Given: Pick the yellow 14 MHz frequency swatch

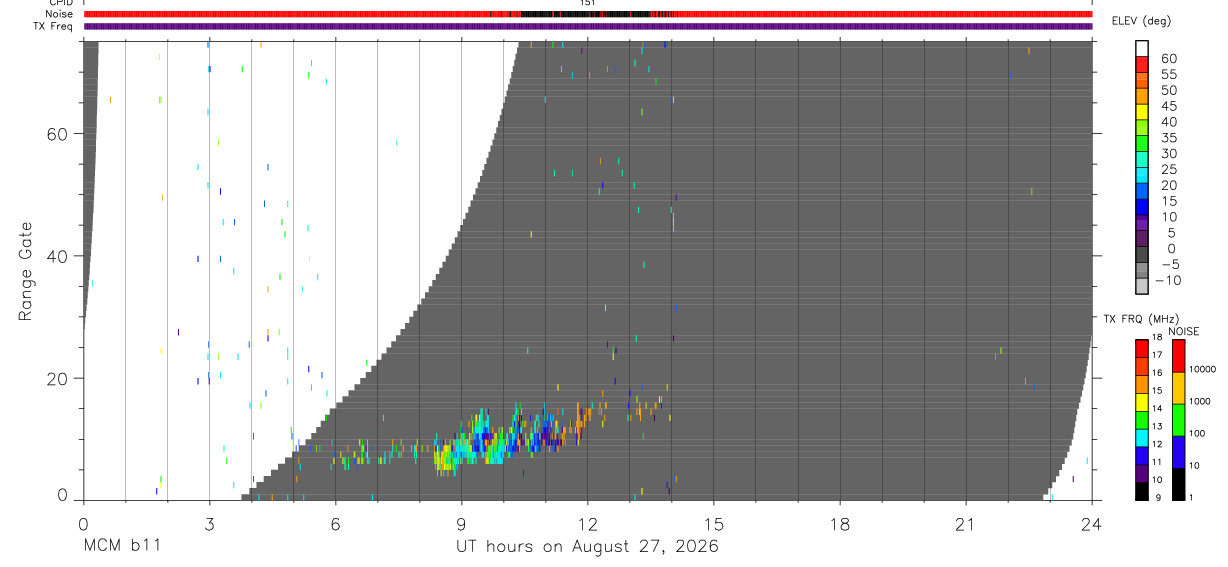Looking at the screenshot, I should point(1141,402).
